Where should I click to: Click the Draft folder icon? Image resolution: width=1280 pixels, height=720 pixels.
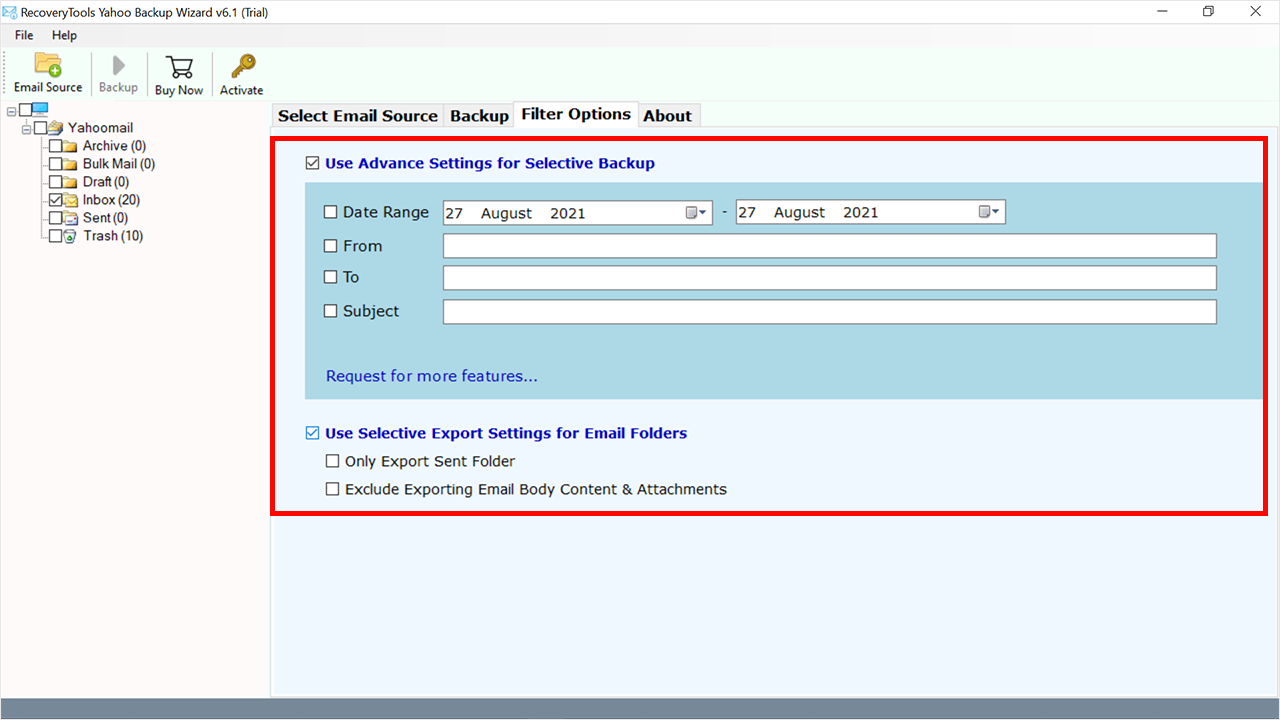click(71, 182)
